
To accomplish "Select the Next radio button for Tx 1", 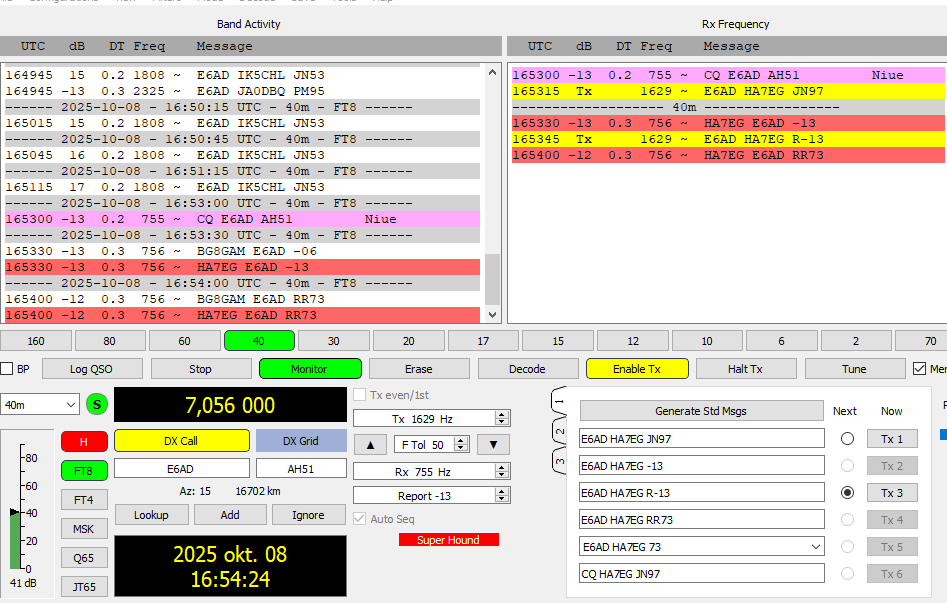I will coord(847,439).
